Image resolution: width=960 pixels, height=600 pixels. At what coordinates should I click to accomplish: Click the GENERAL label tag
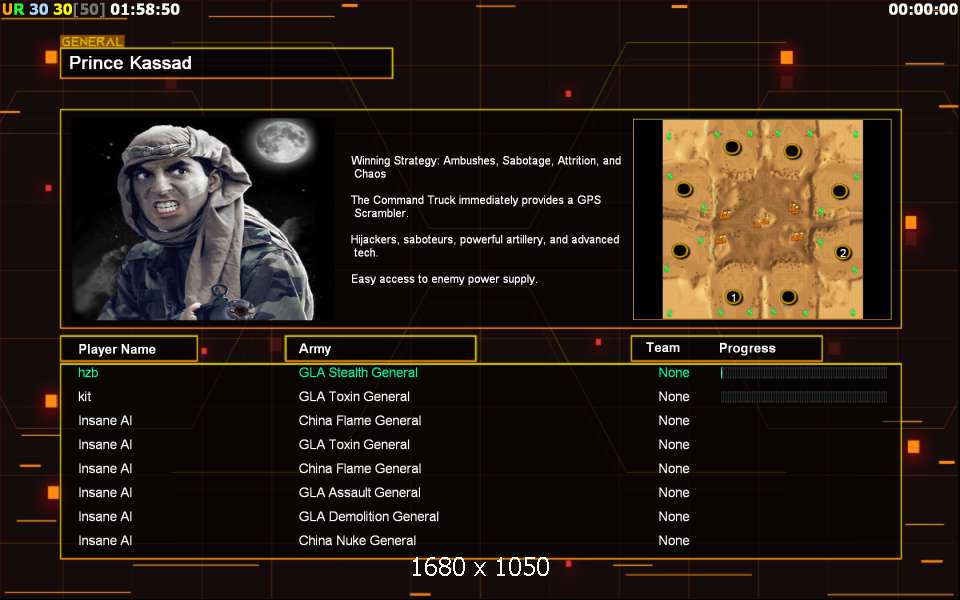92,42
